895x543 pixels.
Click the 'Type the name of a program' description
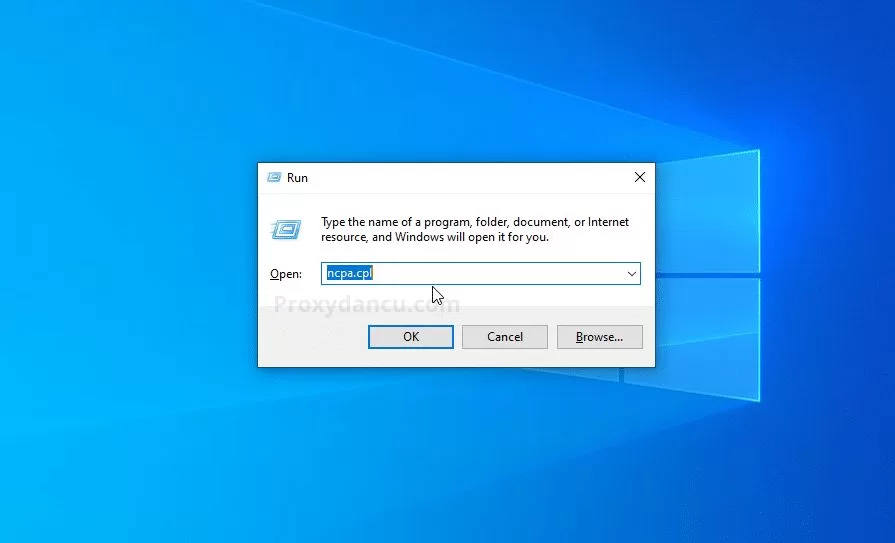[x=475, y=230]
